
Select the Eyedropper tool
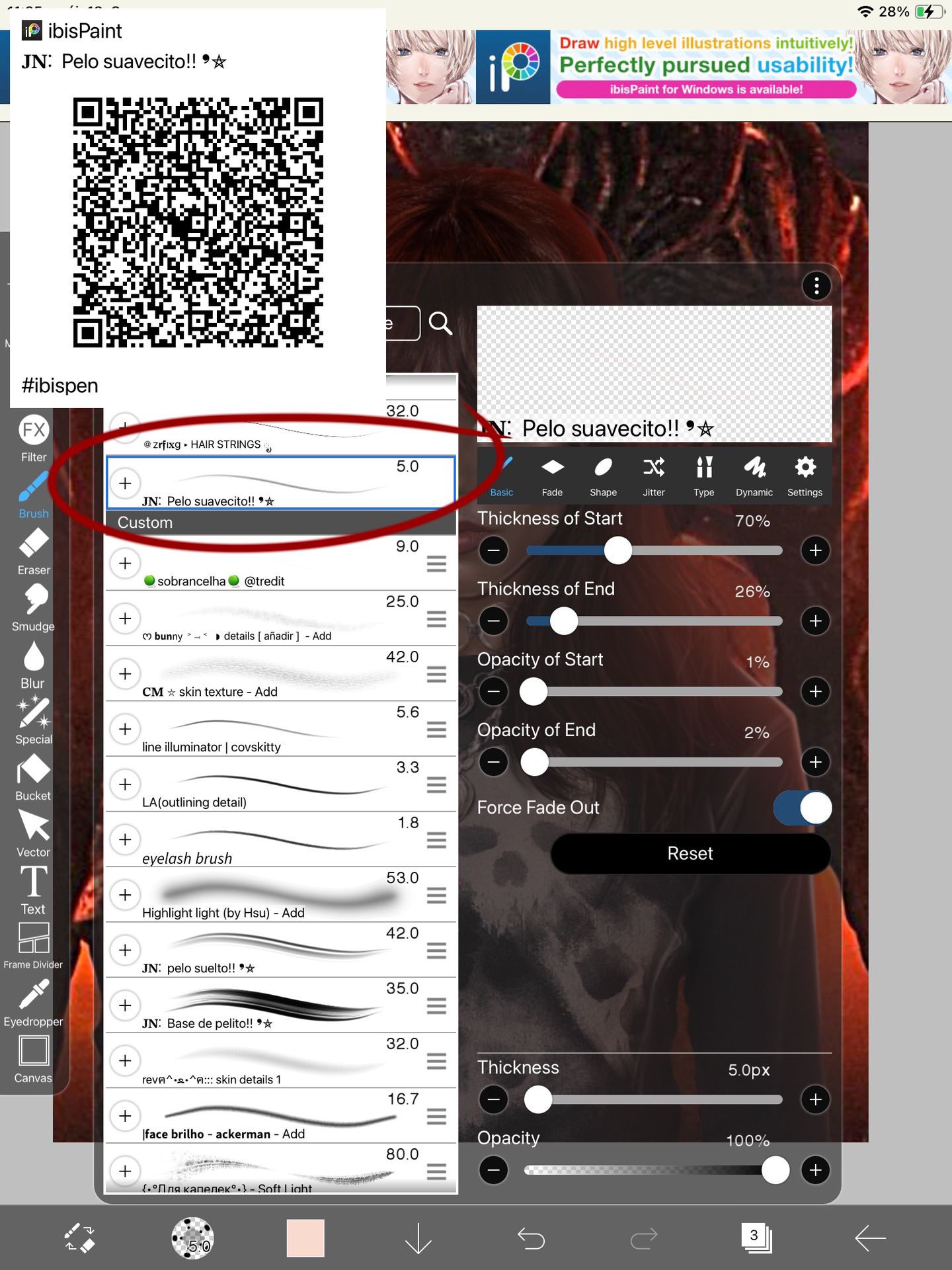(33, 1003)
